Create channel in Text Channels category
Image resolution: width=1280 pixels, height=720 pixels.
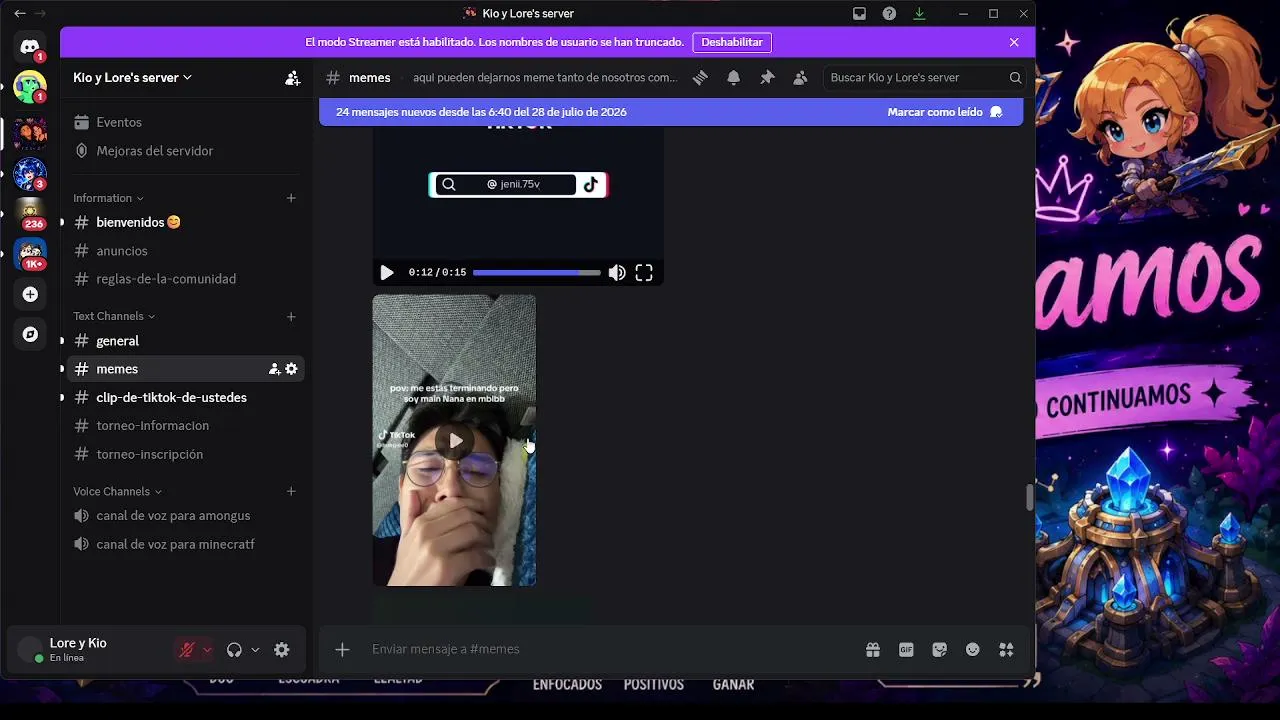coord(291,317)
